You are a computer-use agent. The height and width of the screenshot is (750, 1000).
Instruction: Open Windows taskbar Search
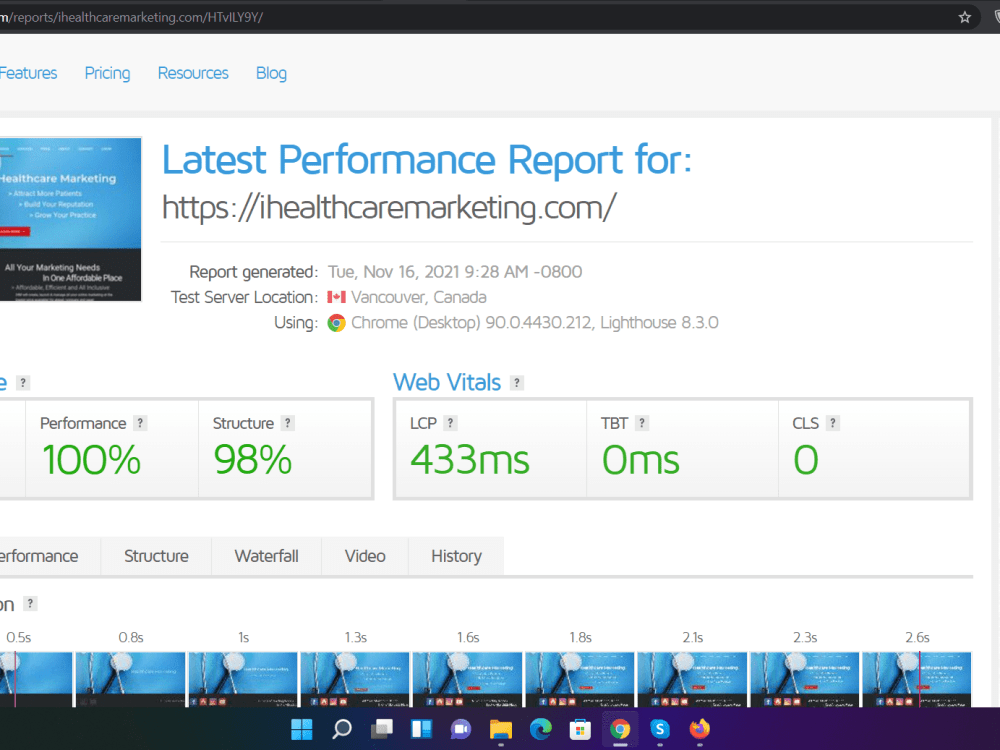(342, 728)
